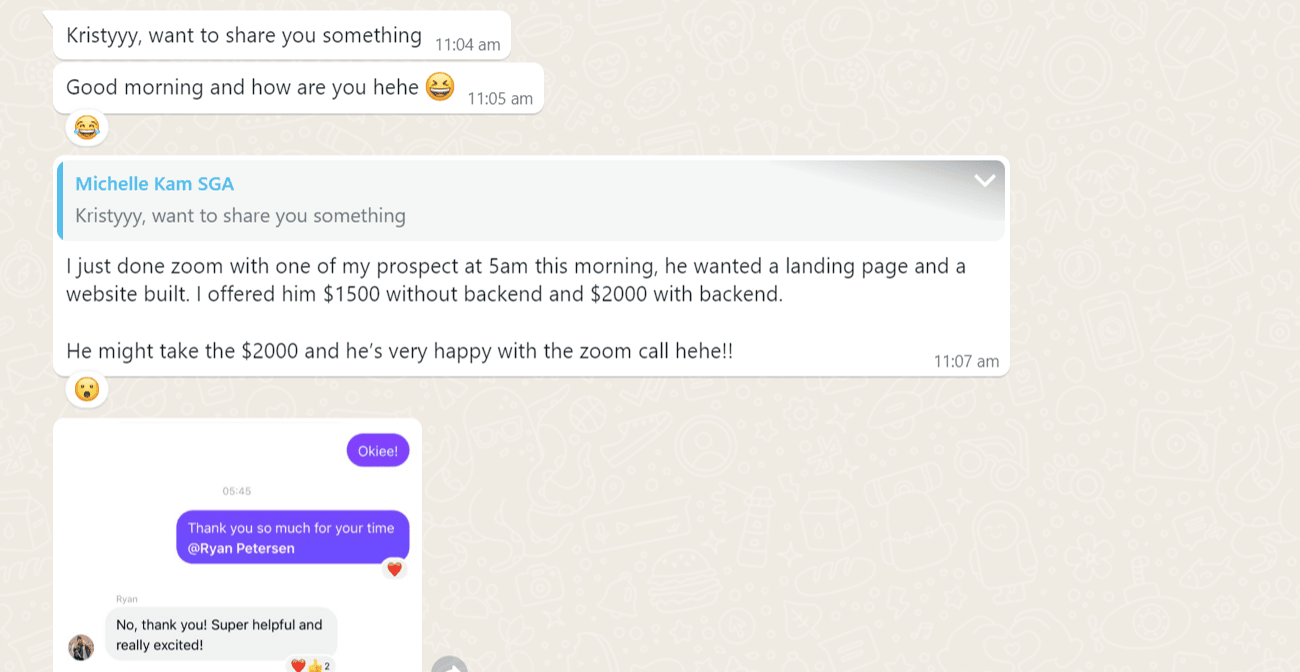Select the 'Good morning and how are you' message
Screen dimensions: 1300x672
298,88
